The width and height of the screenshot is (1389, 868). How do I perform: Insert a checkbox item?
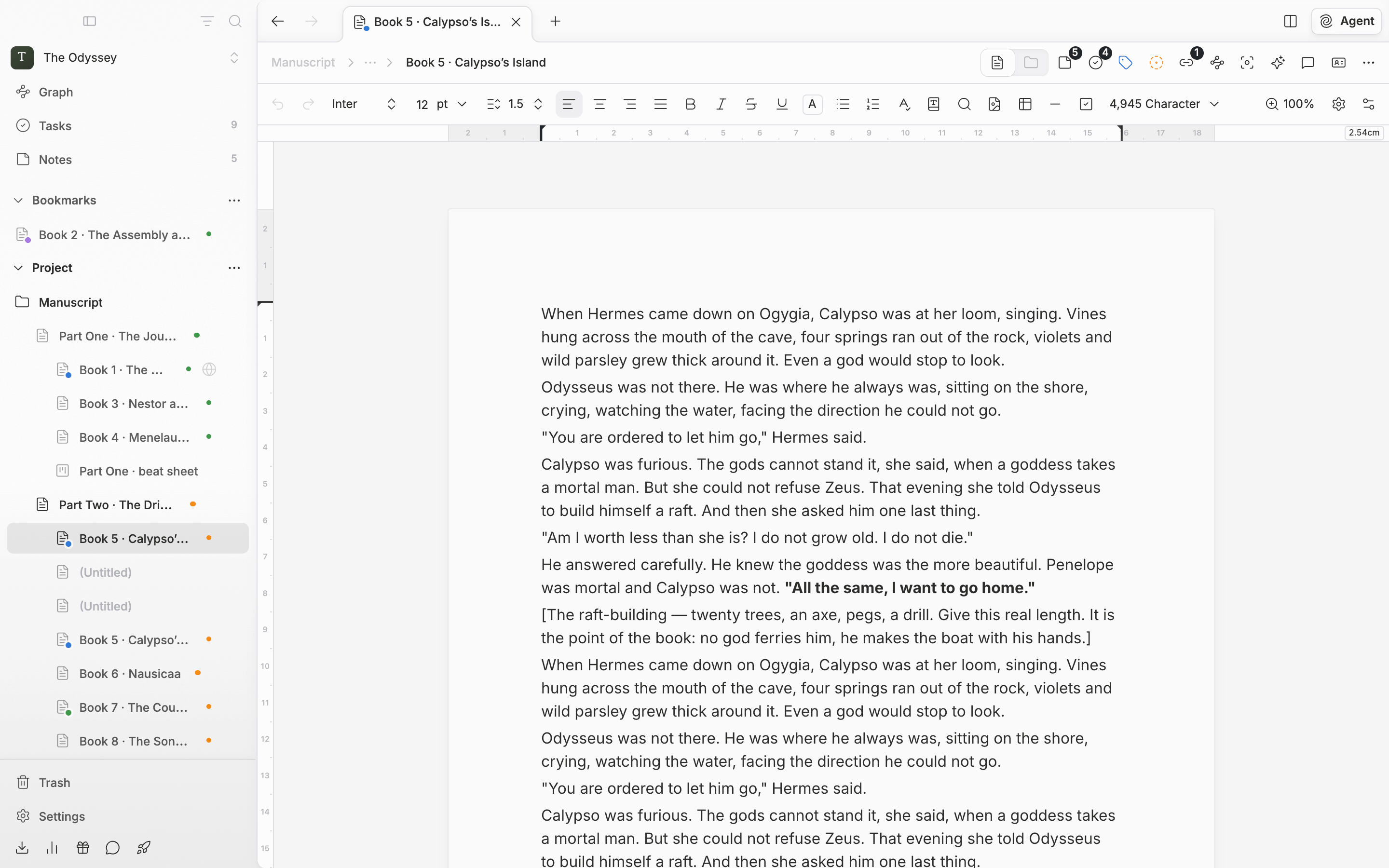pyautogui.click(x=1085, y=104)
